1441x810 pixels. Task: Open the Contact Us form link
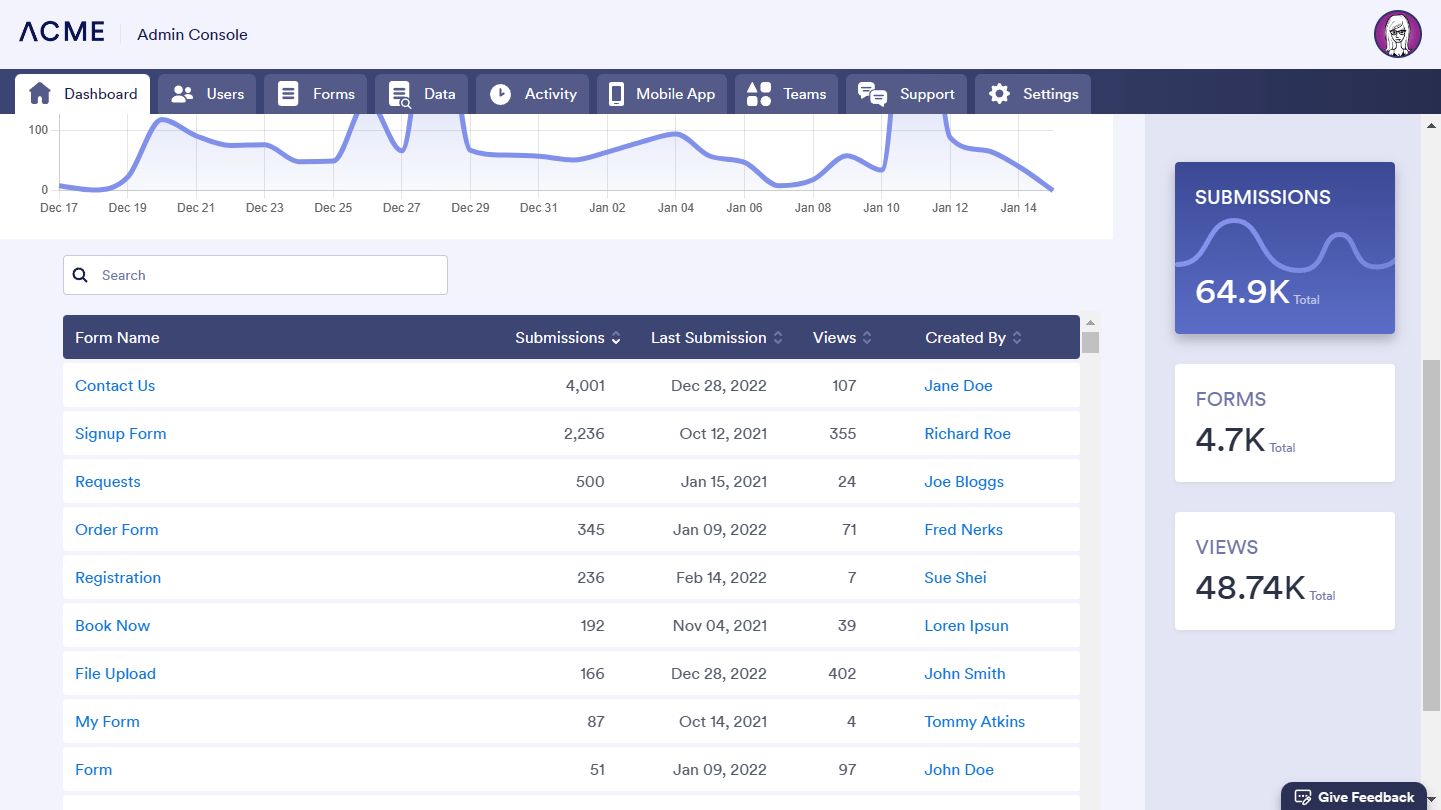click(115, 386)
